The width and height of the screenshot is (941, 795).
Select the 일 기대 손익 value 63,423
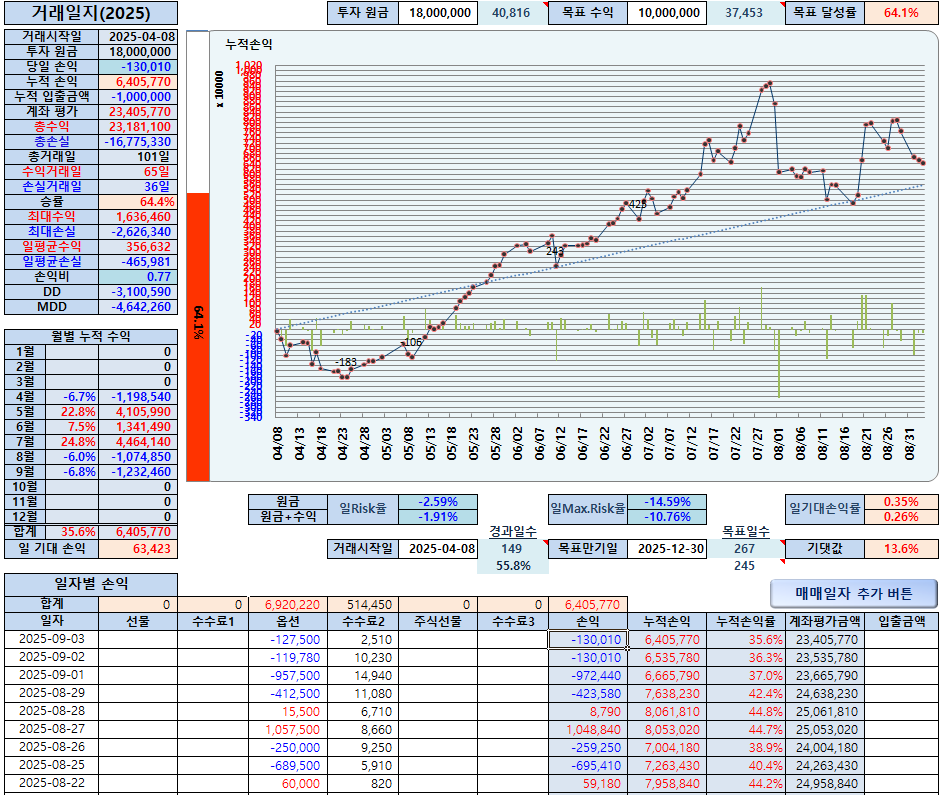pos(138,548)
